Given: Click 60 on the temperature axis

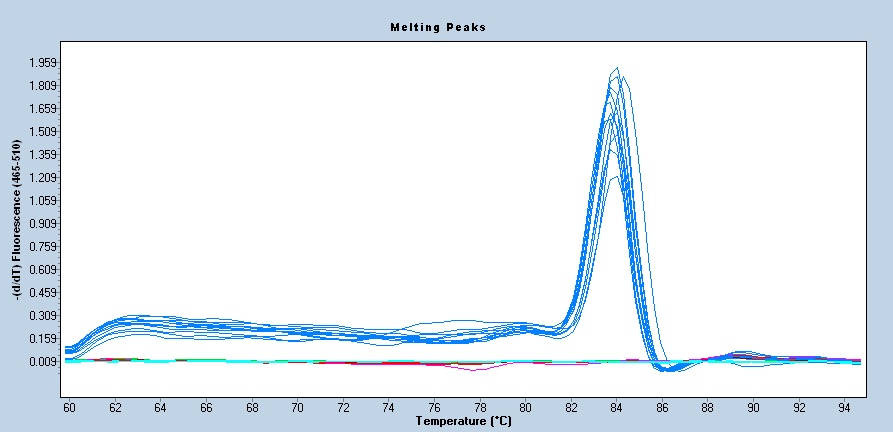Looking at the screenshot, I should tap(69, 408).
